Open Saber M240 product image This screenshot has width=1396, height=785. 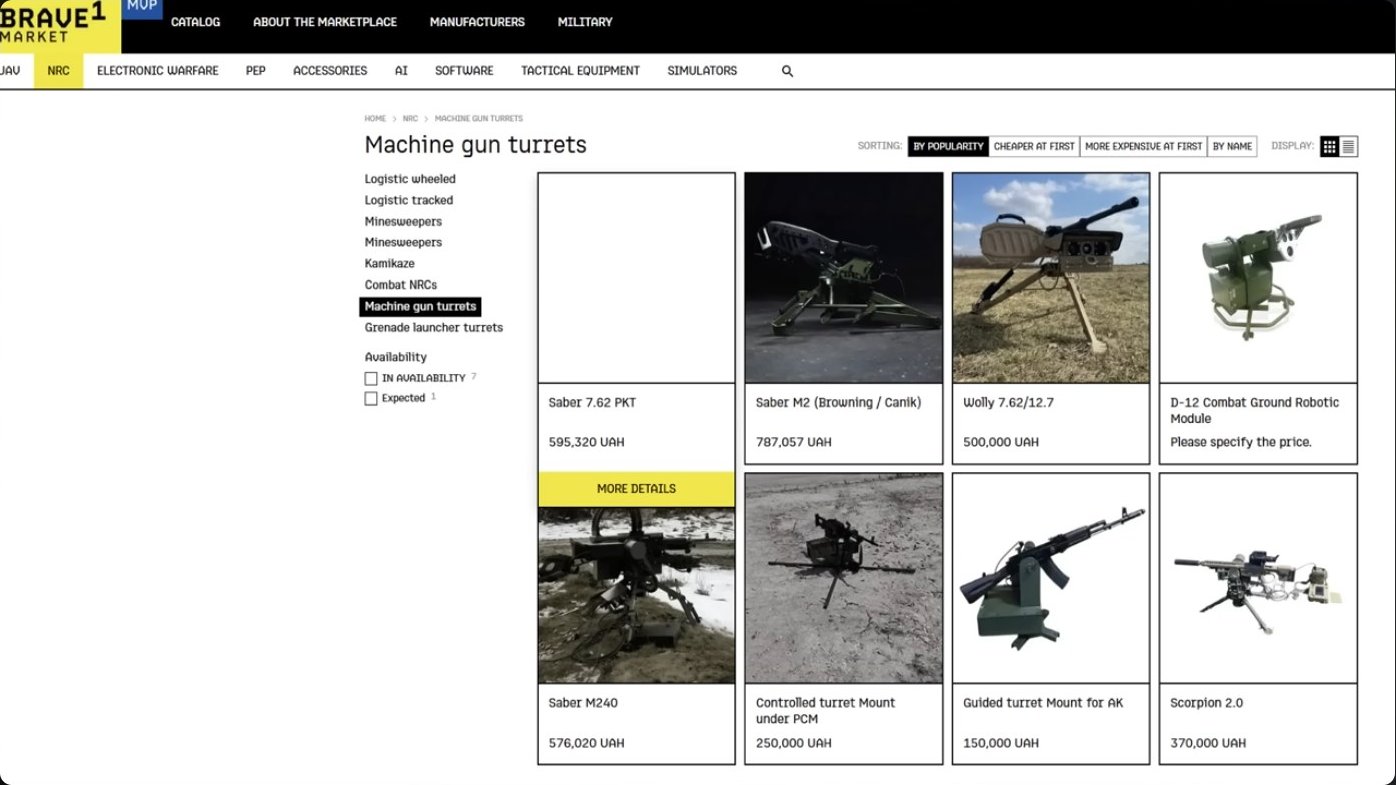[636, 595]
